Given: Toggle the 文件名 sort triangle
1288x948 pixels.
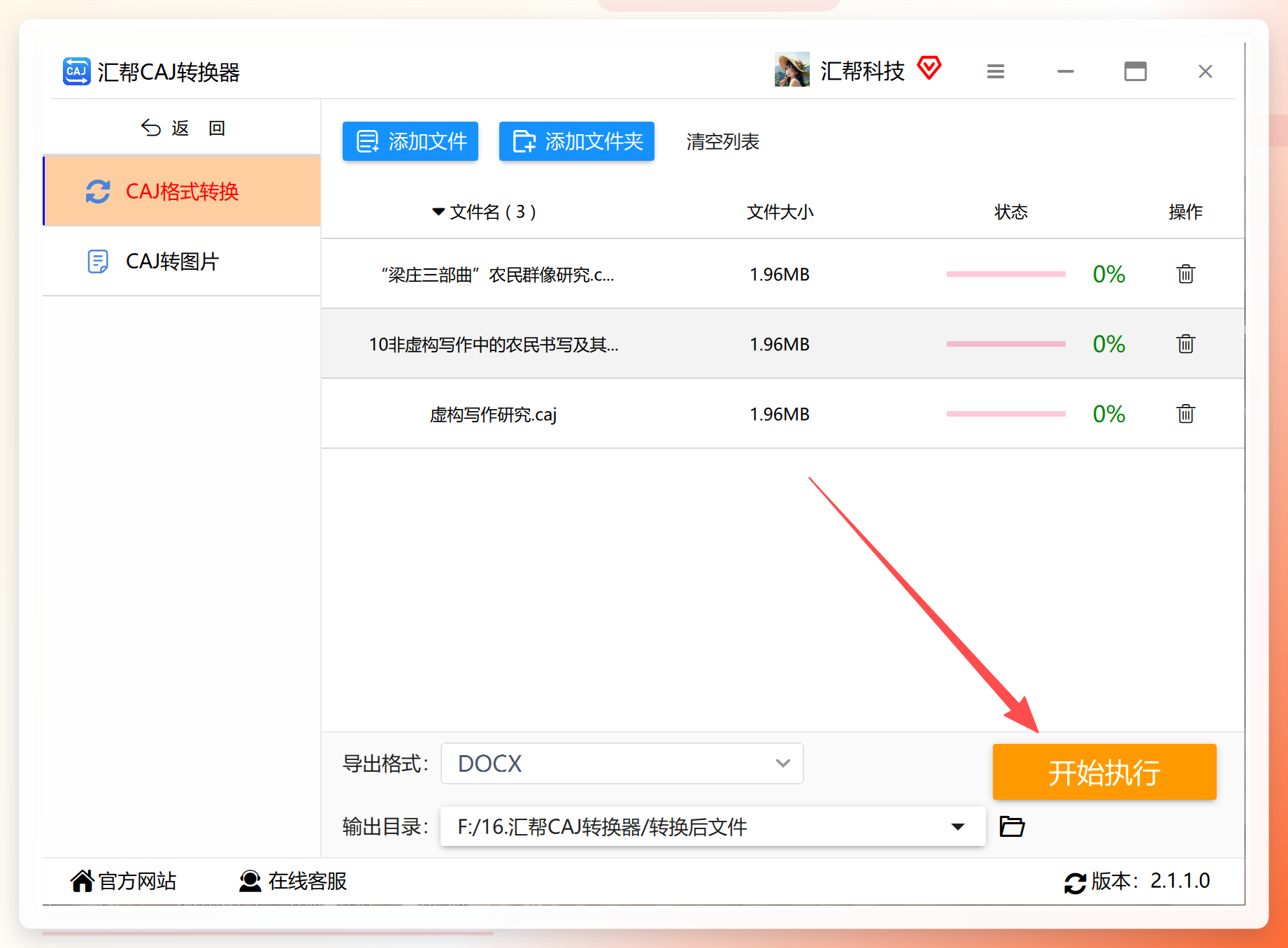Looking at the screenshot, I should (x=438, y=212).
